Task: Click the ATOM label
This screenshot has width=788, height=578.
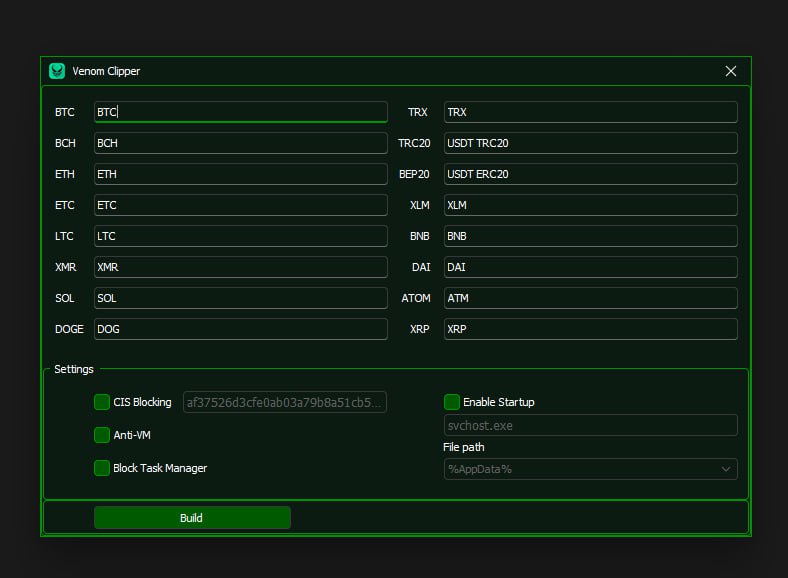Action: [x=416, y=298]
